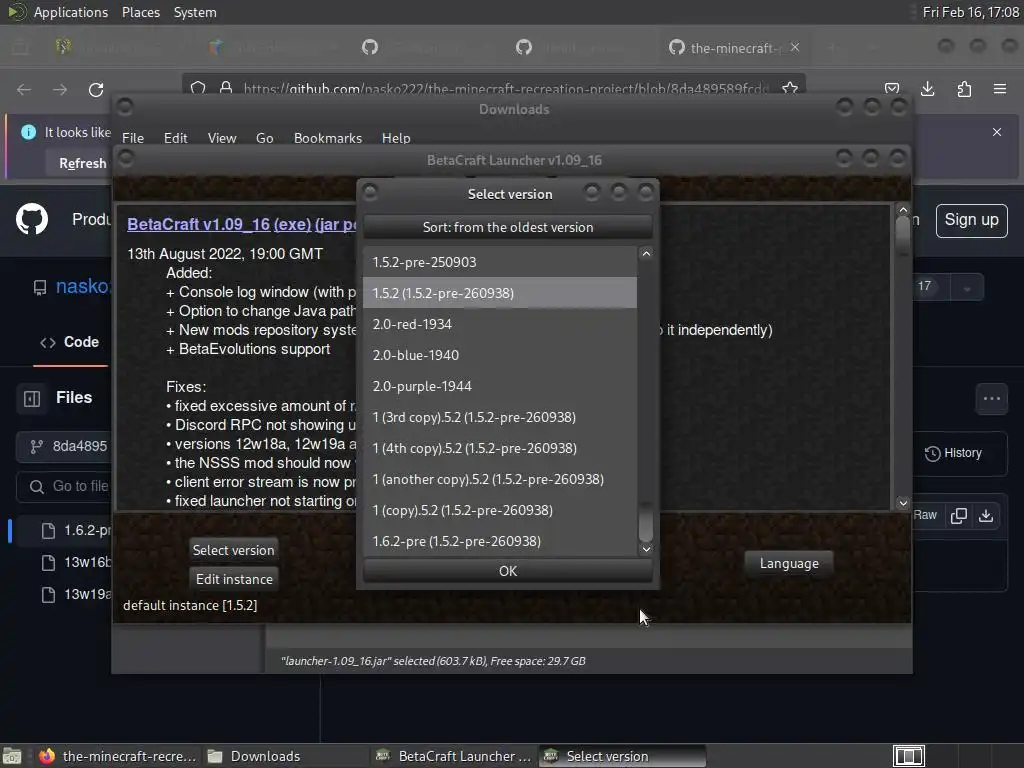This screenshot has width=1024, height=768.
Task: Open File menu in Downloads window
Action: [133, 138]
